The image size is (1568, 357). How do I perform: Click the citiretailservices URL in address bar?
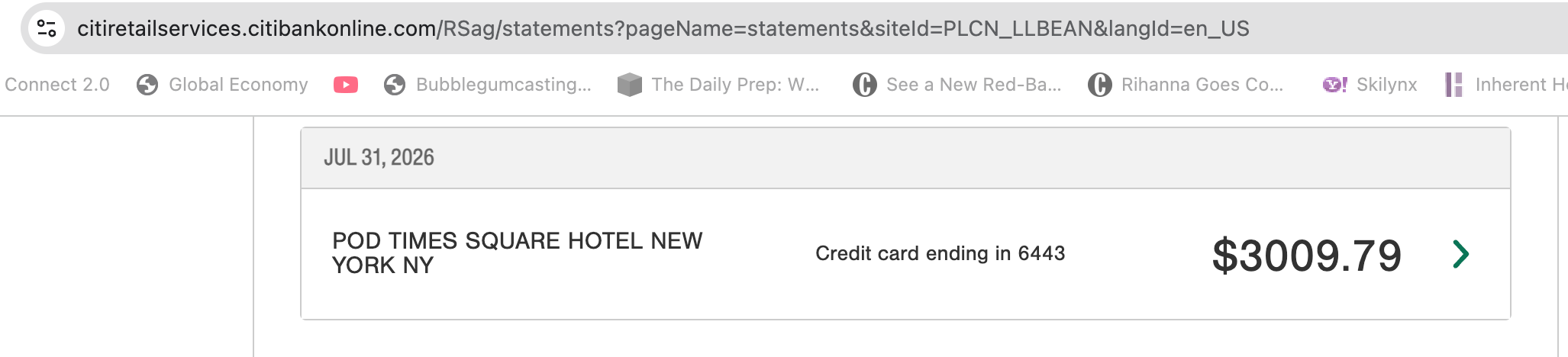663,28
